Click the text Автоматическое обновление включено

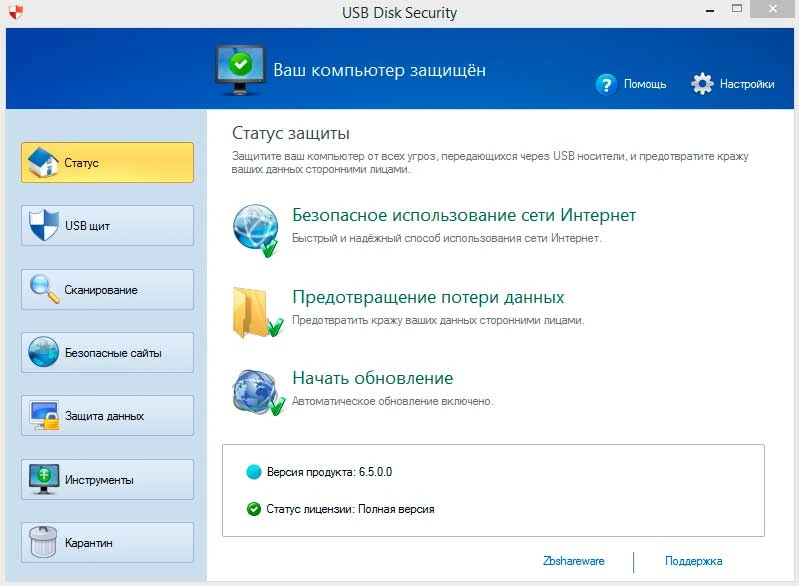pos(392,402)
